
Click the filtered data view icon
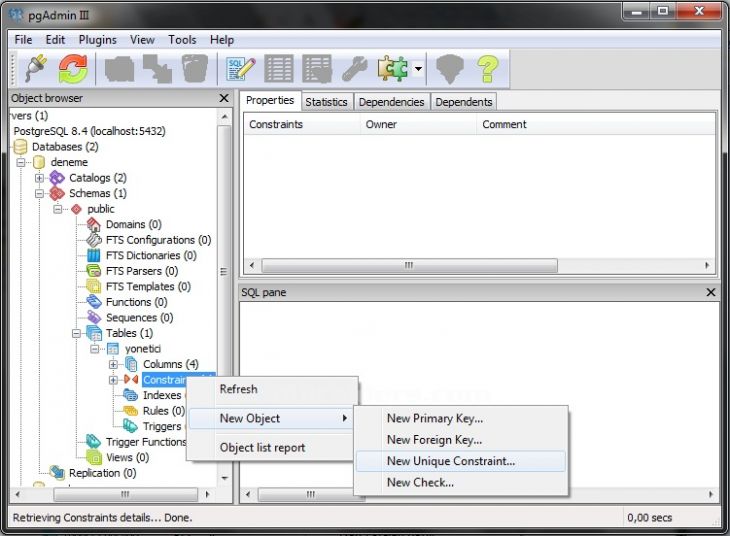pyautogui.click(x=317, y=69)
